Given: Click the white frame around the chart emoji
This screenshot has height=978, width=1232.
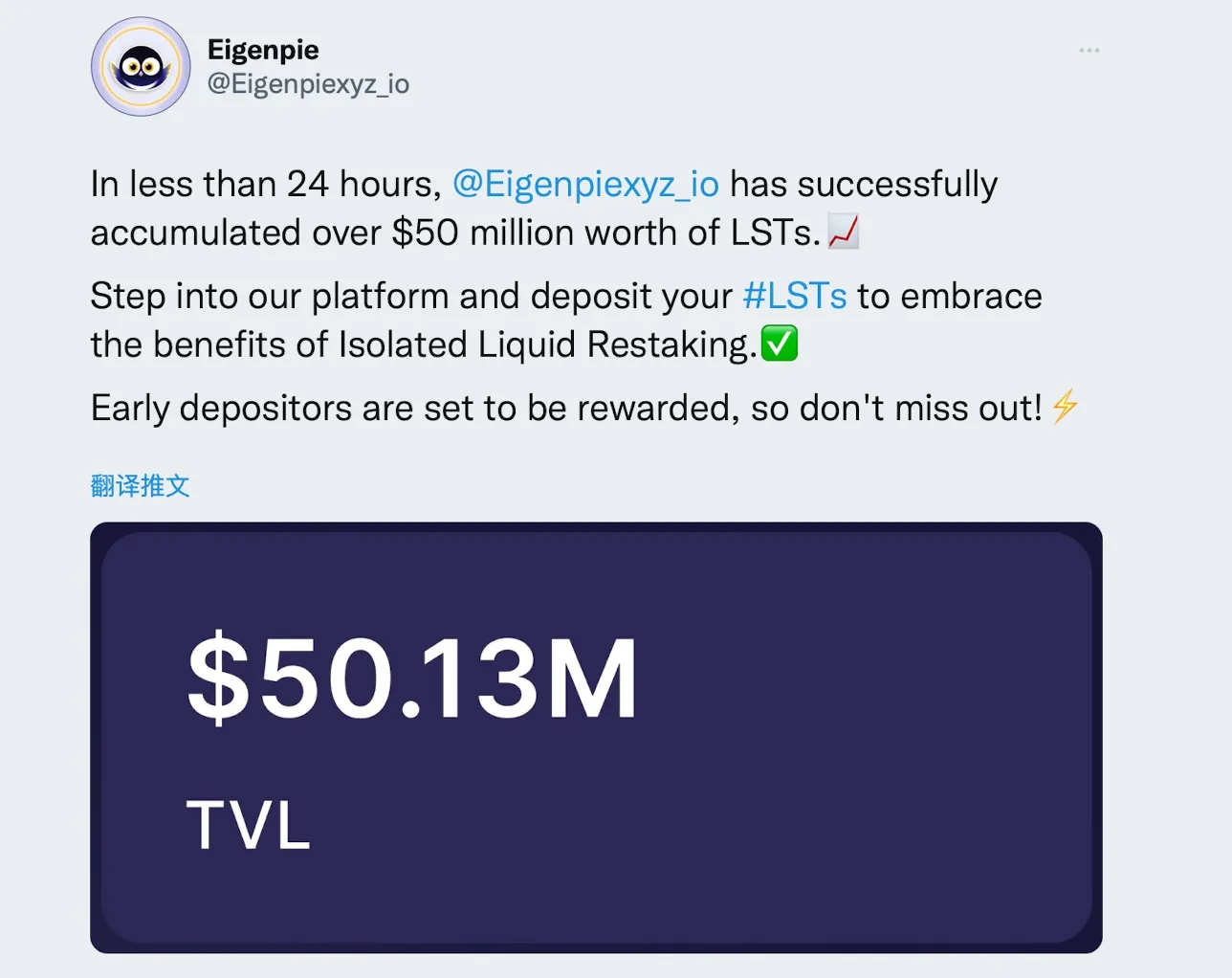Looking at the screenshot, I should pyautogui.click(x=830, y=220).
